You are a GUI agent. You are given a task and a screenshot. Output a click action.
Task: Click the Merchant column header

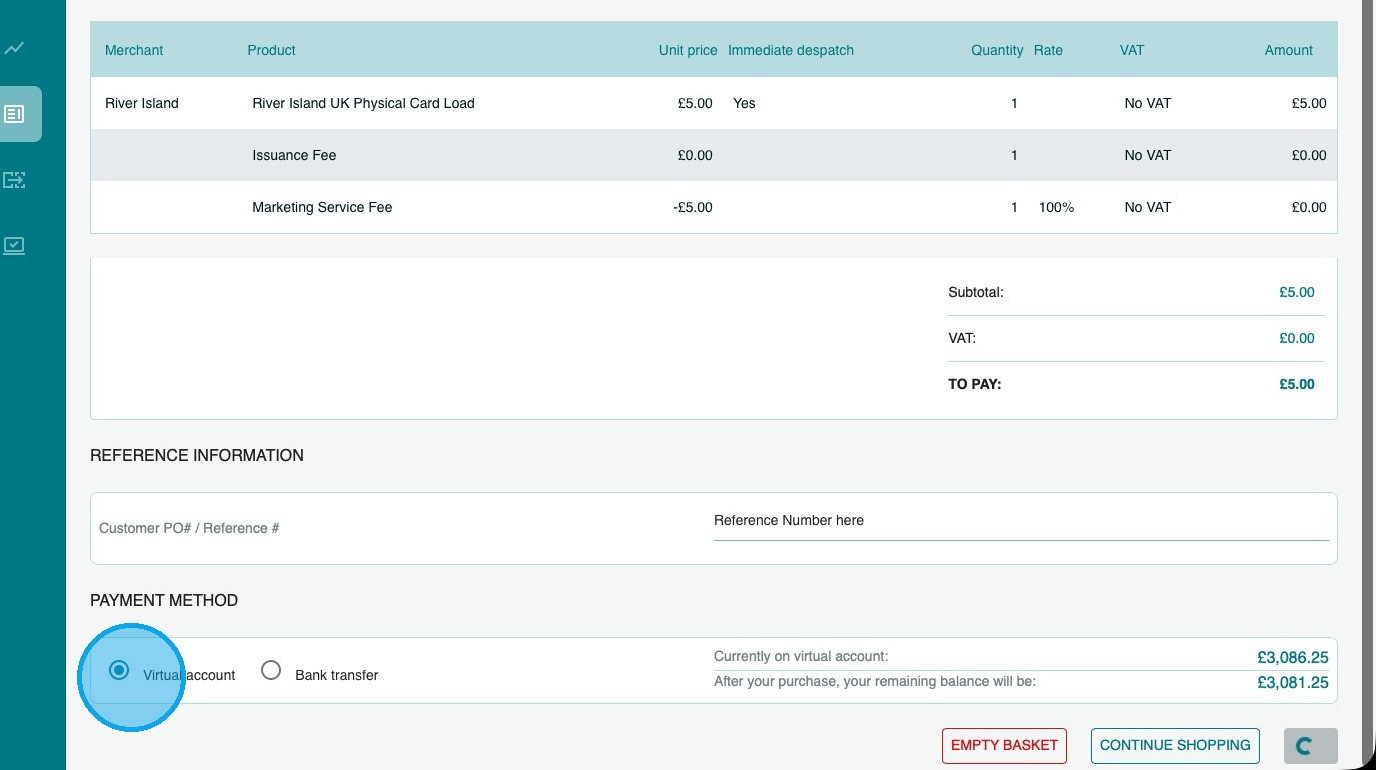[x=134, y=50]
